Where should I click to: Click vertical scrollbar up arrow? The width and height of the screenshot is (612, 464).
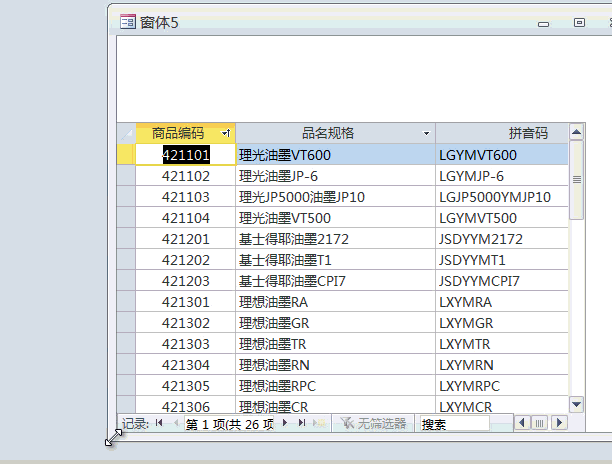pos(576,132)
